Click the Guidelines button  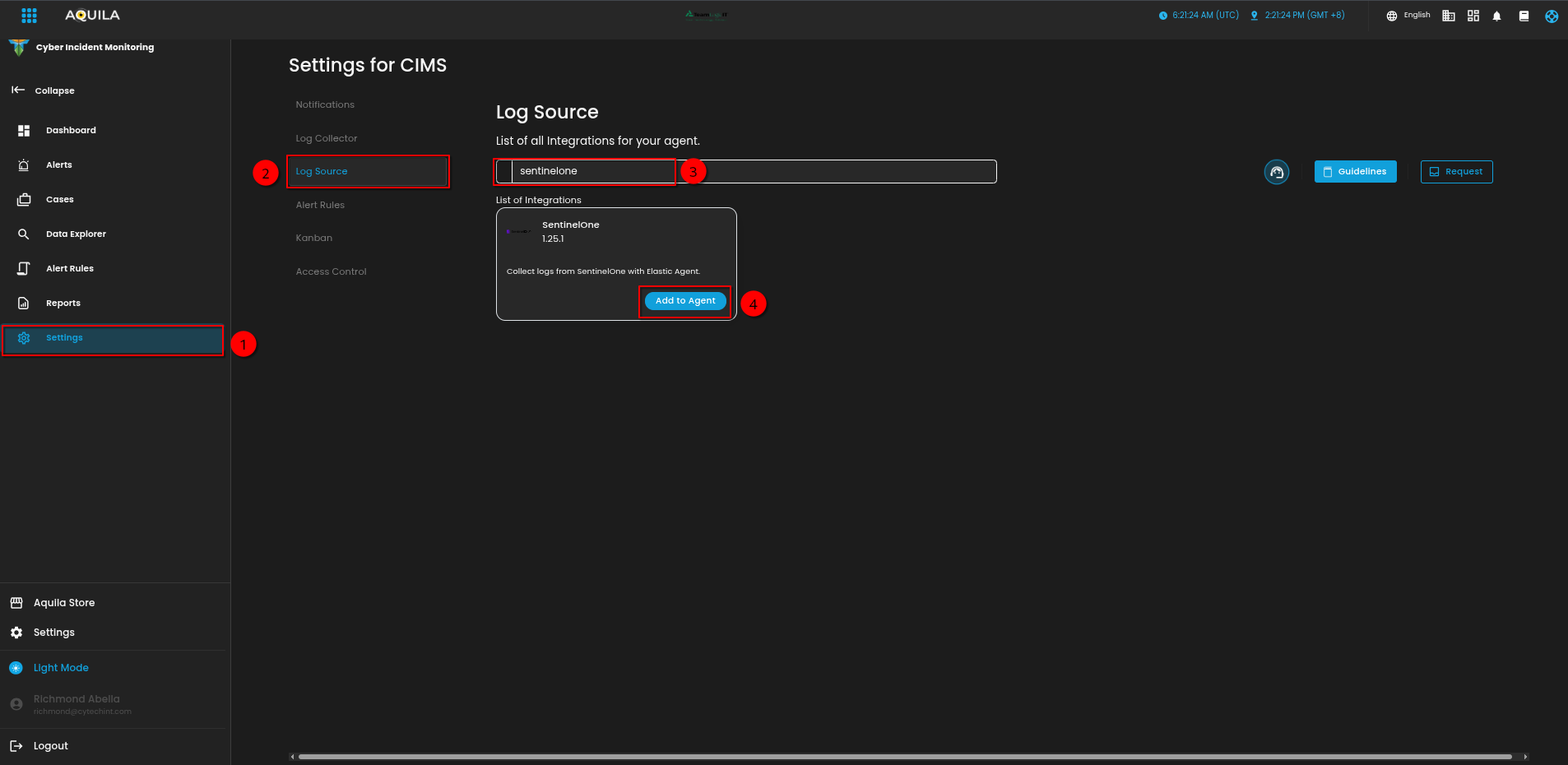(x=1354, y=172)
